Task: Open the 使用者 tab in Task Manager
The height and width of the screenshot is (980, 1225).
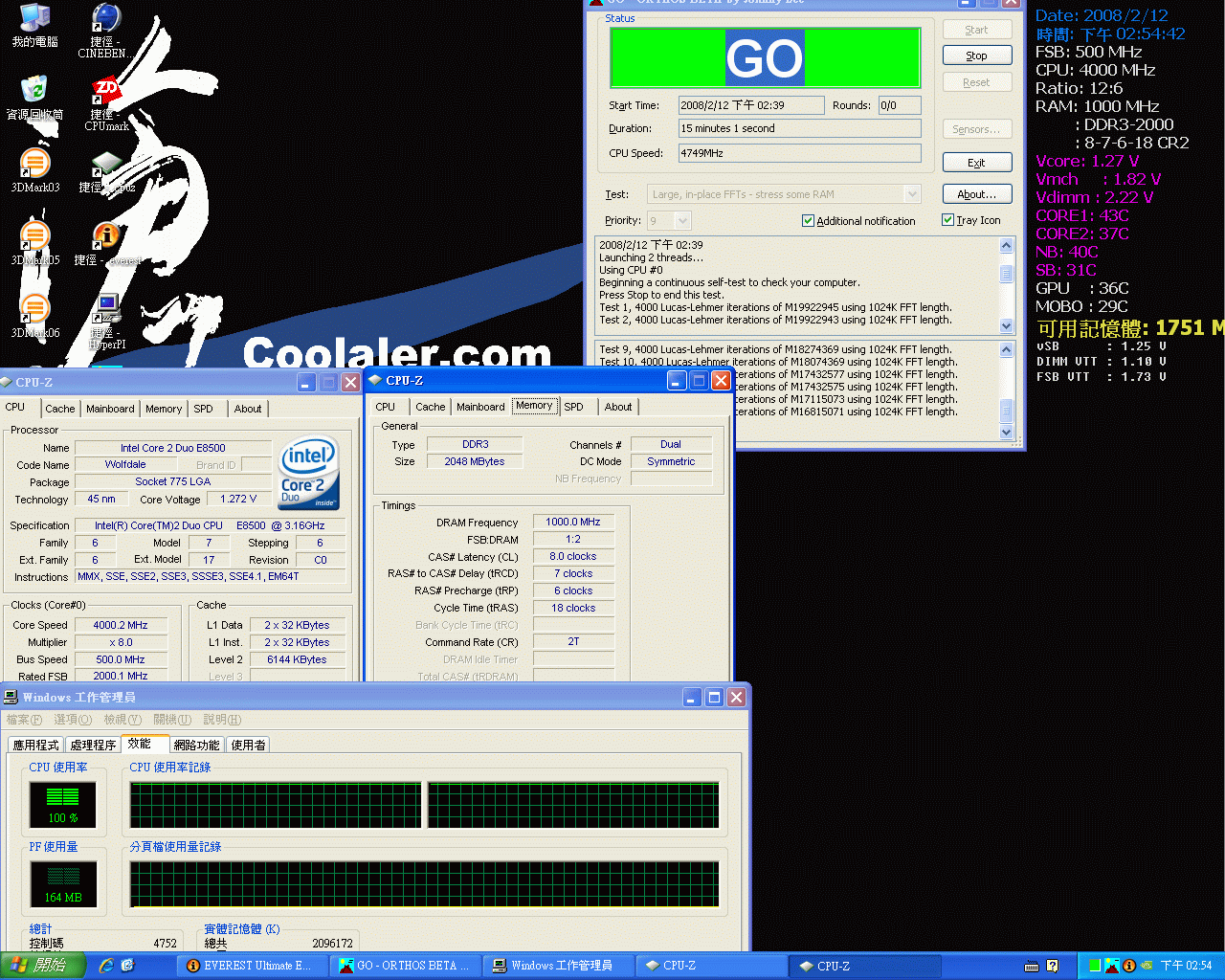Action: [x=249, y=745]
